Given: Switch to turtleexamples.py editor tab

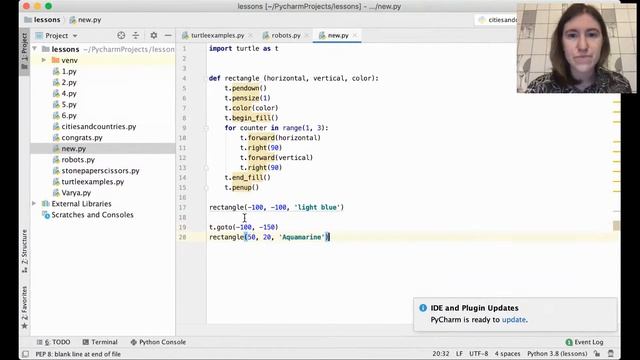Looking at the screenshot, I should tap(217, 36).
